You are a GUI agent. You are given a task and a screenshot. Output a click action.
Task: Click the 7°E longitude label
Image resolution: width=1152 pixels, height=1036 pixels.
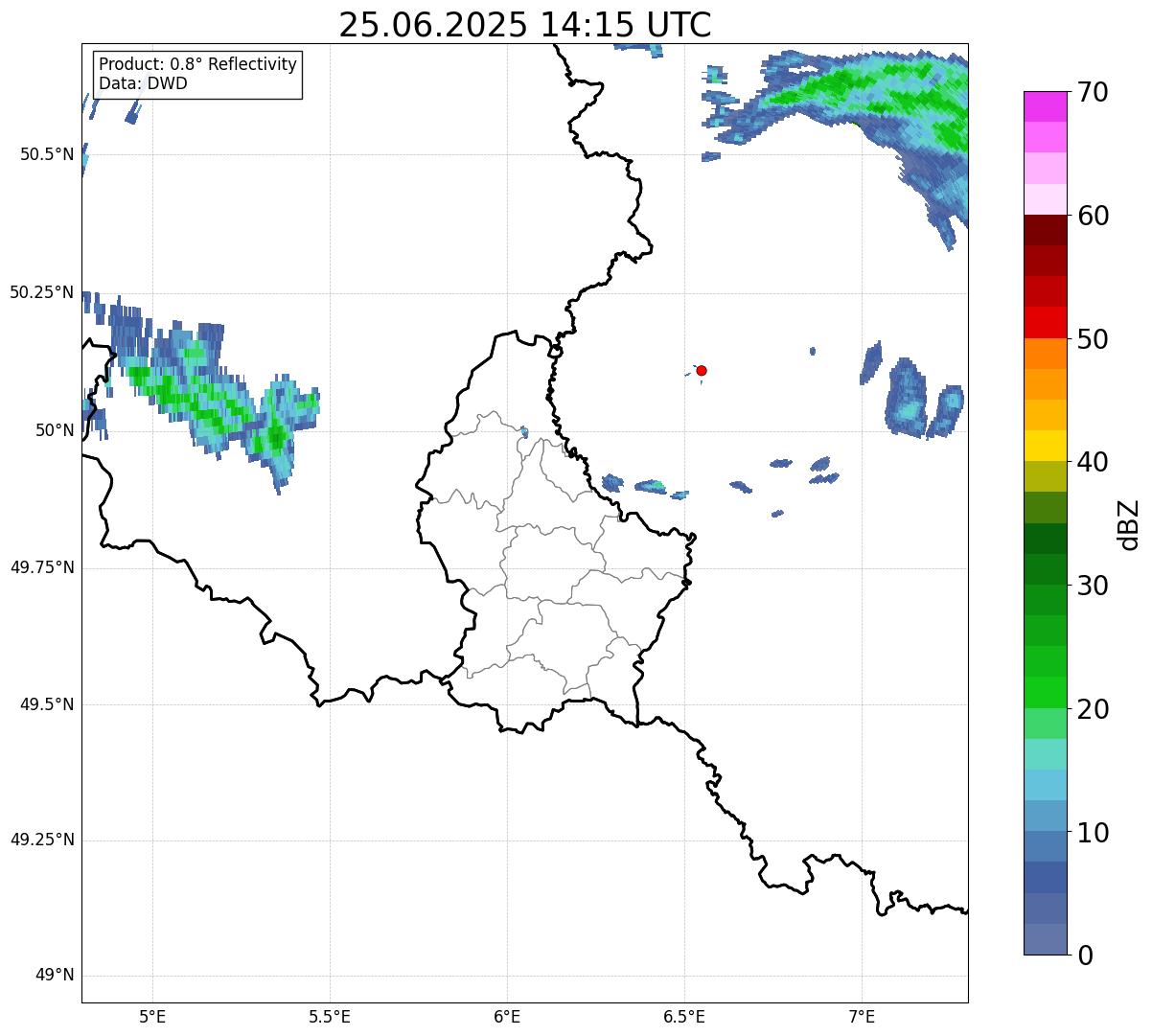[x=862, y=1016]
